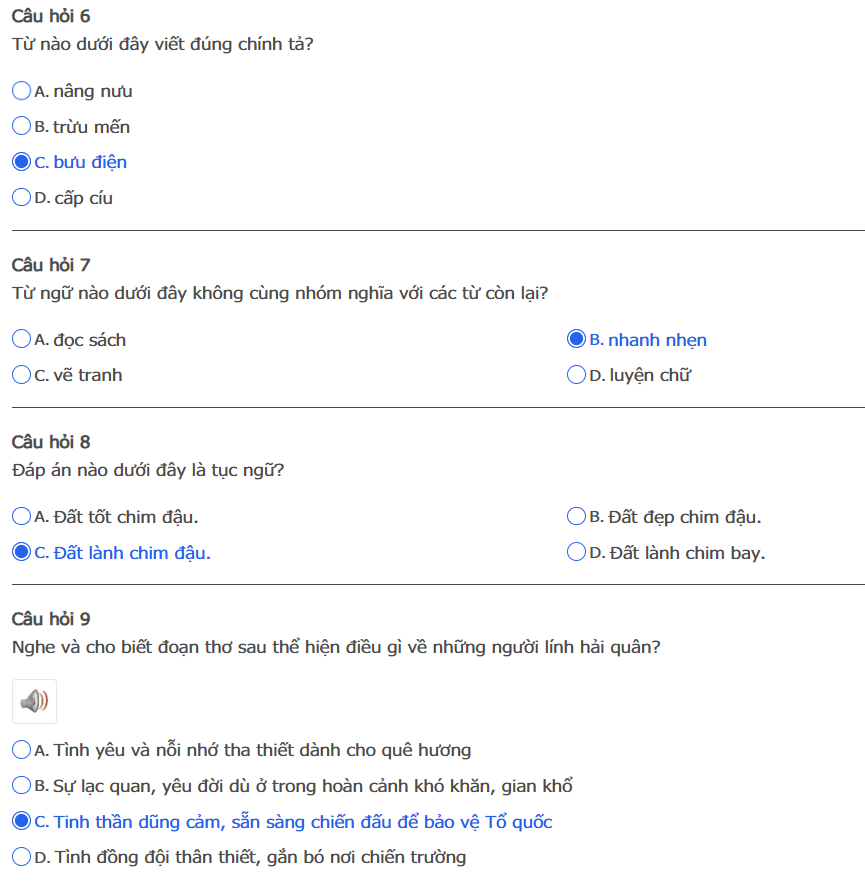This screenshot has width=865, height=881.
Task: Click the Câu hỏi 8 heading
Action: click(x=51, y=442)
